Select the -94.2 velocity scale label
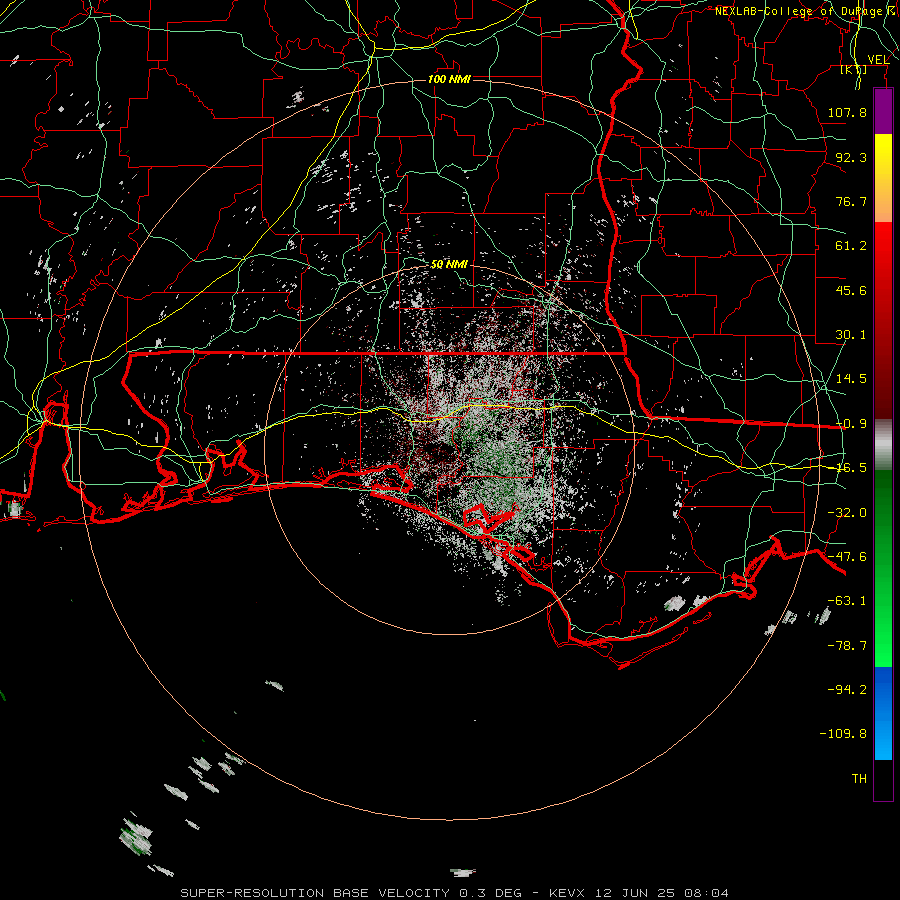Image resolution: width=900 pixels, height=900 pixels. [847, 689]
